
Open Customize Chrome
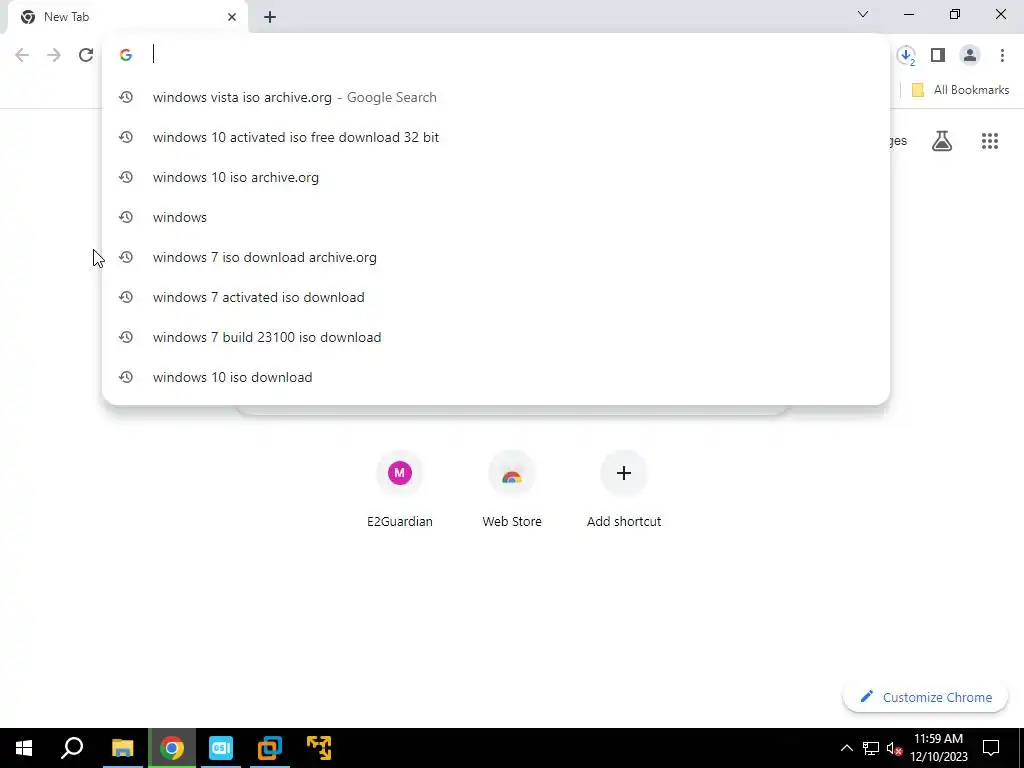(925, 697)
